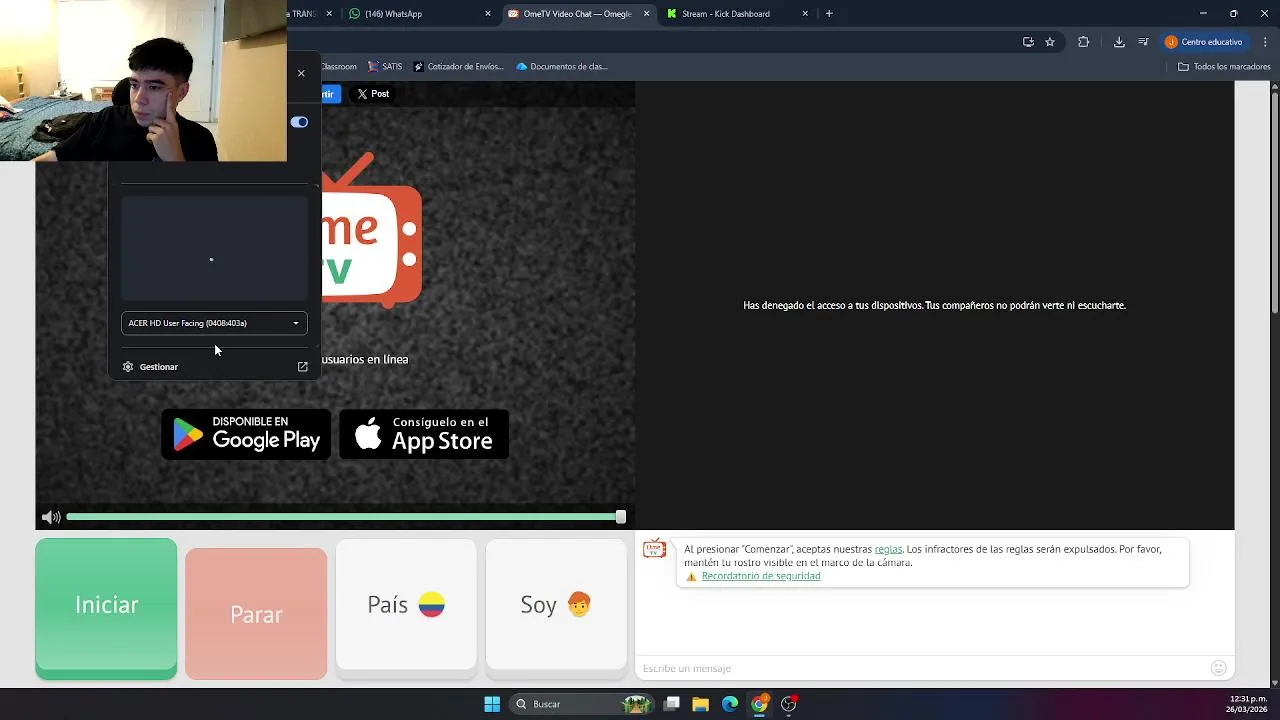Image resolution: width=1280 pixels, height=720 pixels.
Task: Open the Cotizador de Envíos bookmark
Action: coord(458,67)
